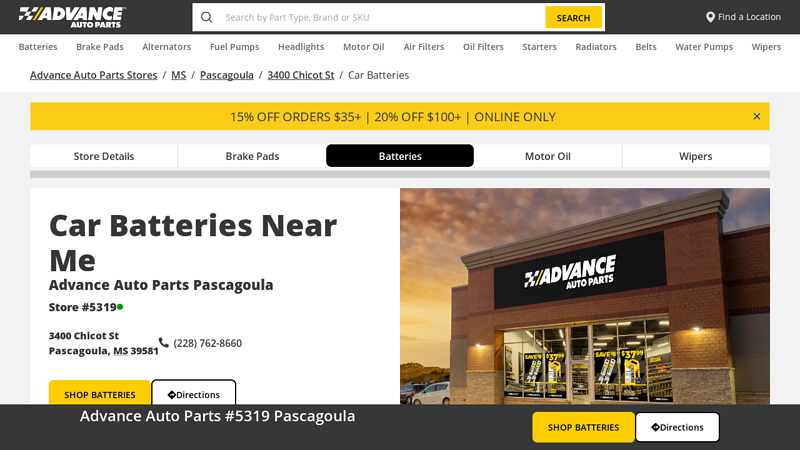Click the green open-status dot
Image resolution: width=800 pixels, height=450 pixels.
point(120,307)
